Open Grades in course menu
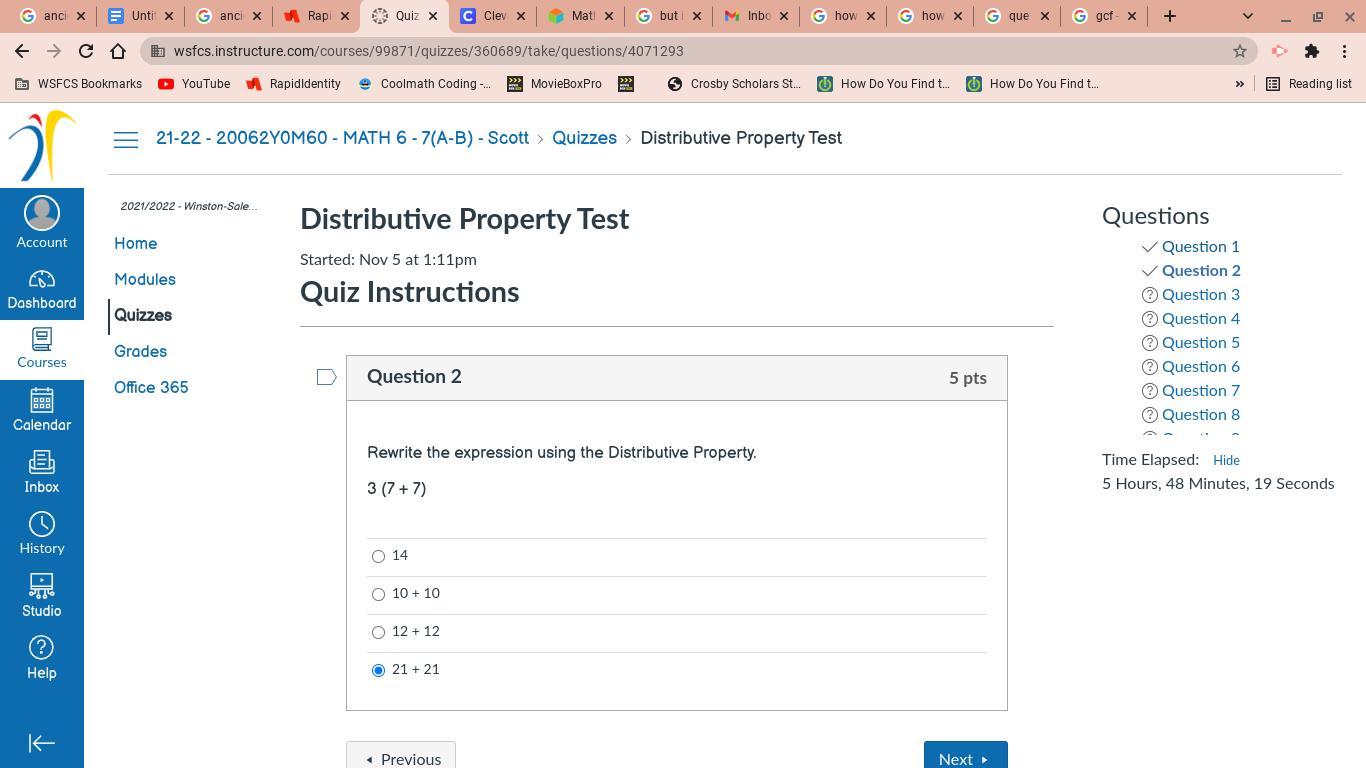1366x768 pixels. (x=140, y=352)
